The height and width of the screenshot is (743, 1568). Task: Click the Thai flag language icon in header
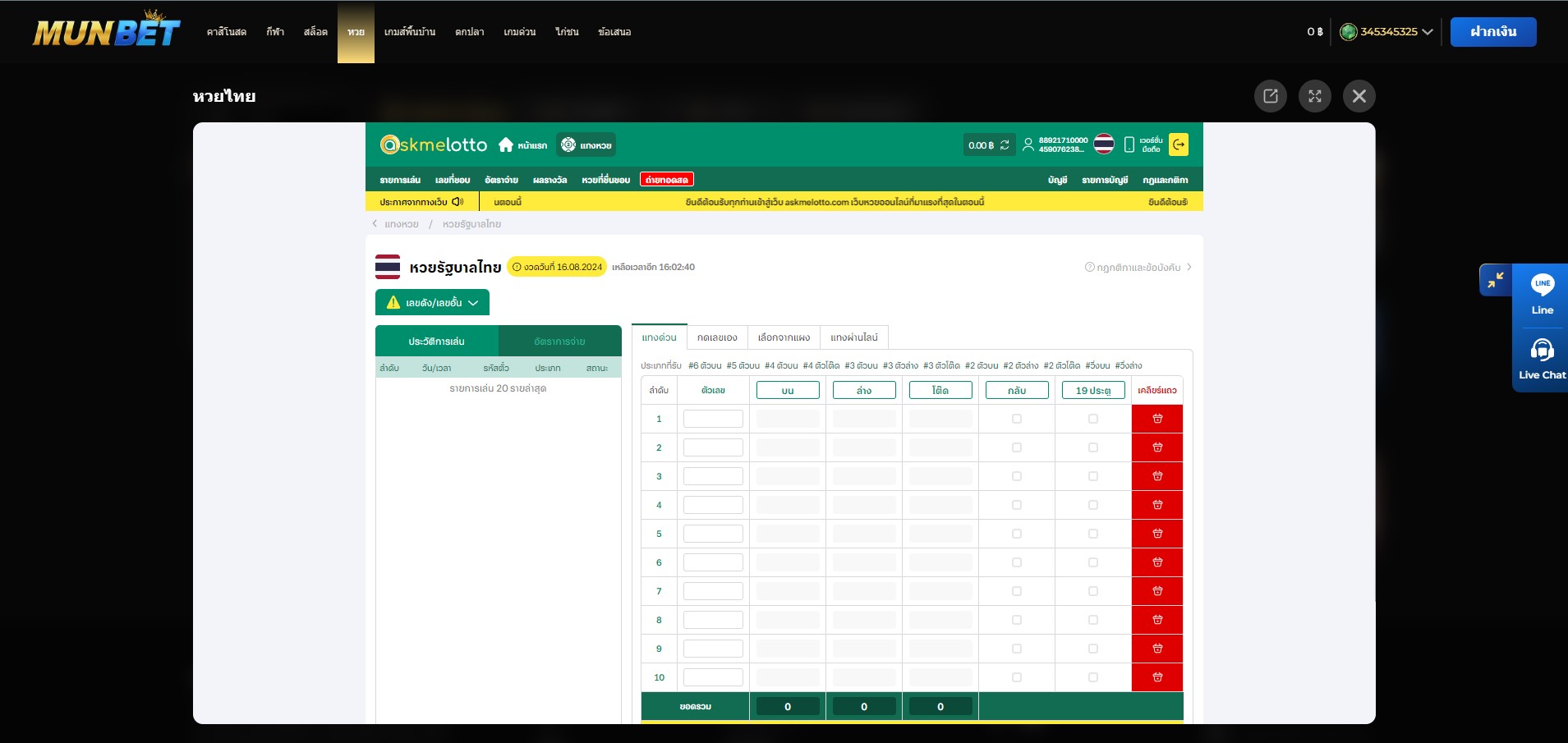tap(1104, 144)
